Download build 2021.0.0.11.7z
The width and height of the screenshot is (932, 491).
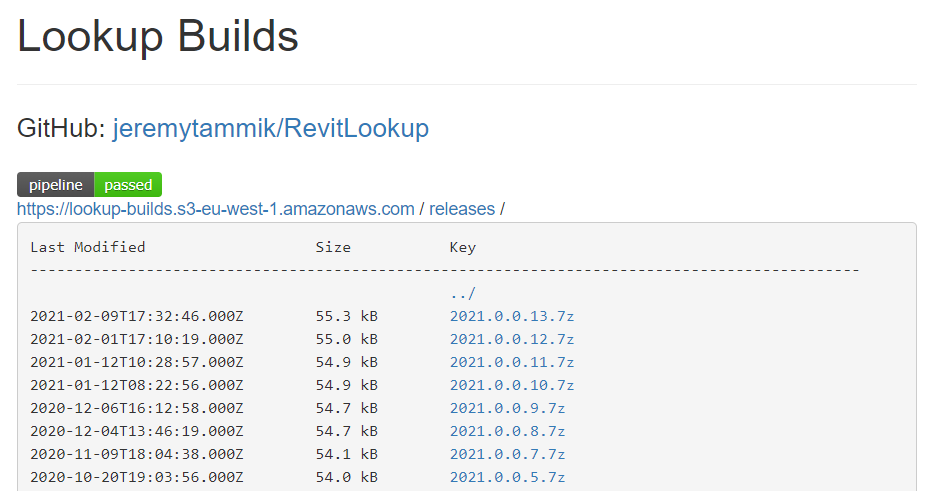point(512,362)
